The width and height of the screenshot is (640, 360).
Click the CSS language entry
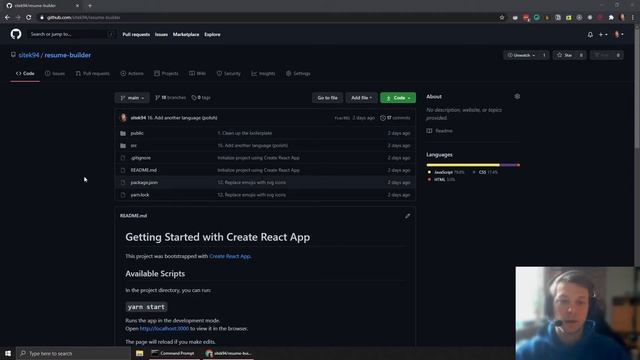click(485, 172)
